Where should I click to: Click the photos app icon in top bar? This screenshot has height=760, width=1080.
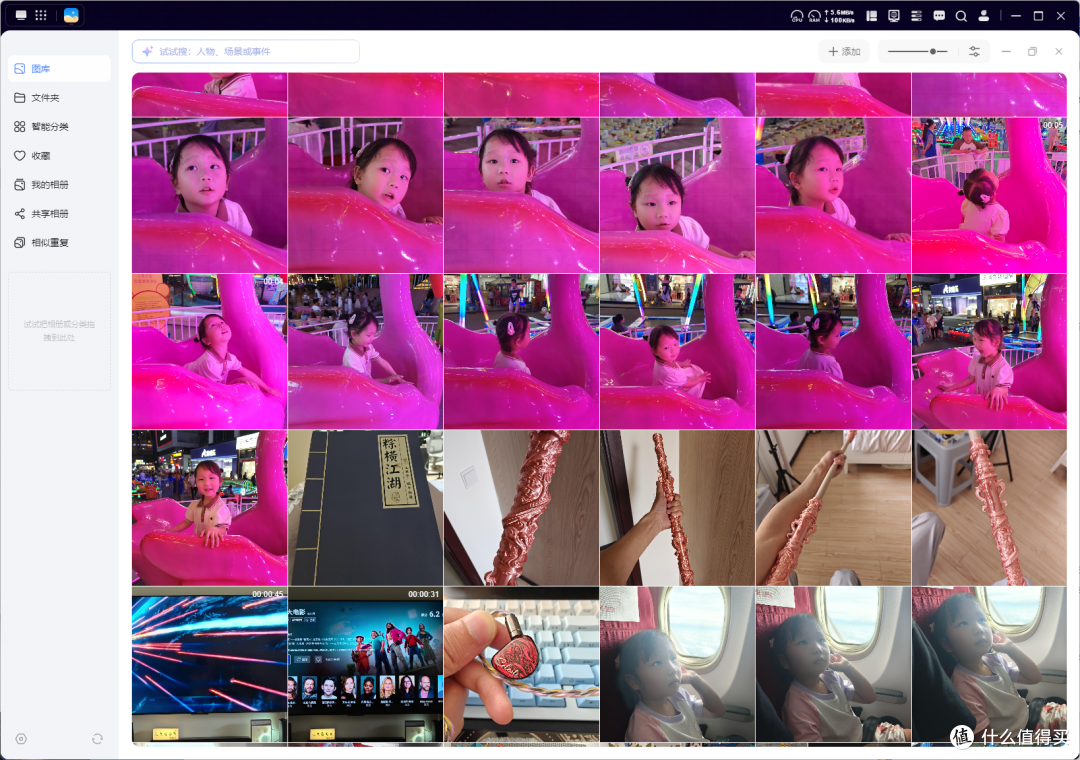point(71,15)
